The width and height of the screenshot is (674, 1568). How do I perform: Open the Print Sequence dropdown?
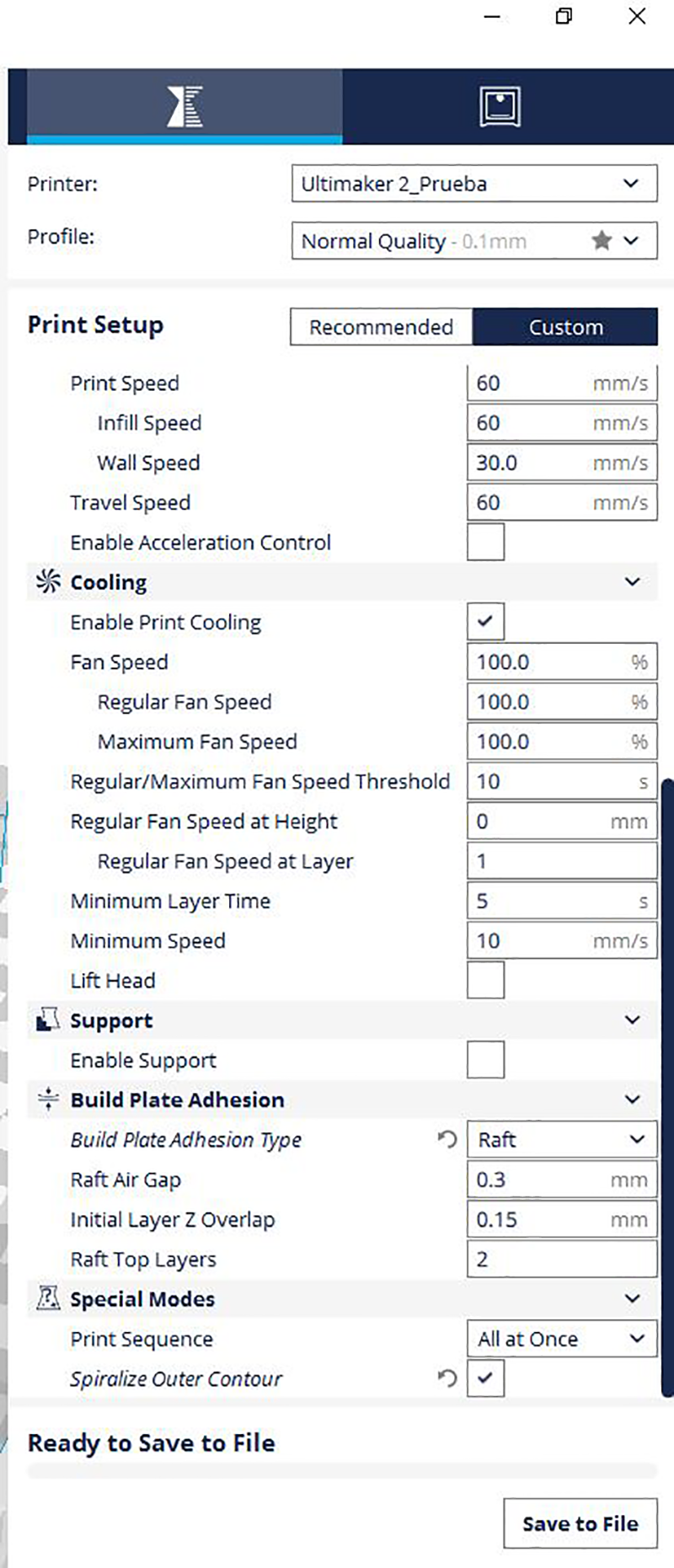point(562,1339)
